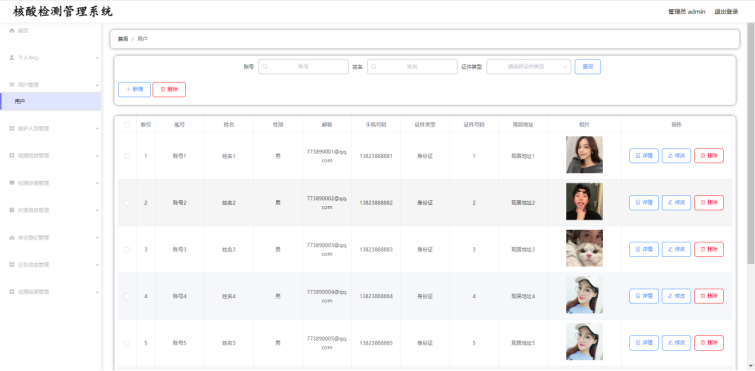
Task: Select the 用户 submenu item in sidebar
Action: click(51, 102)
